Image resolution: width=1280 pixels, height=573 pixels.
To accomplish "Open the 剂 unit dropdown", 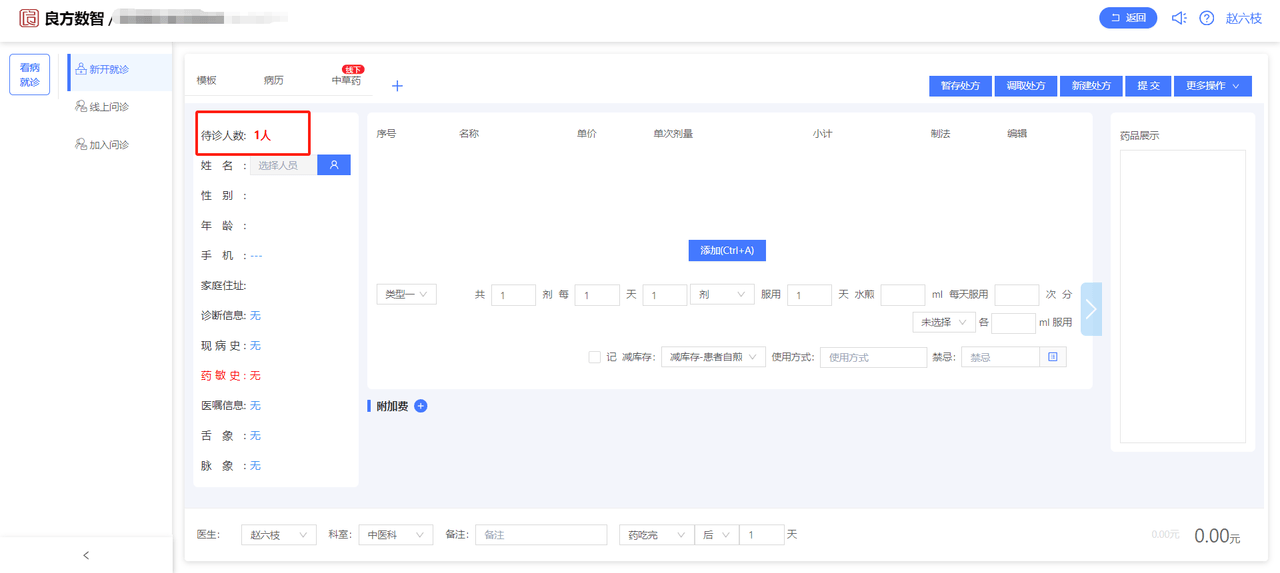I will [x=722, y=294].
